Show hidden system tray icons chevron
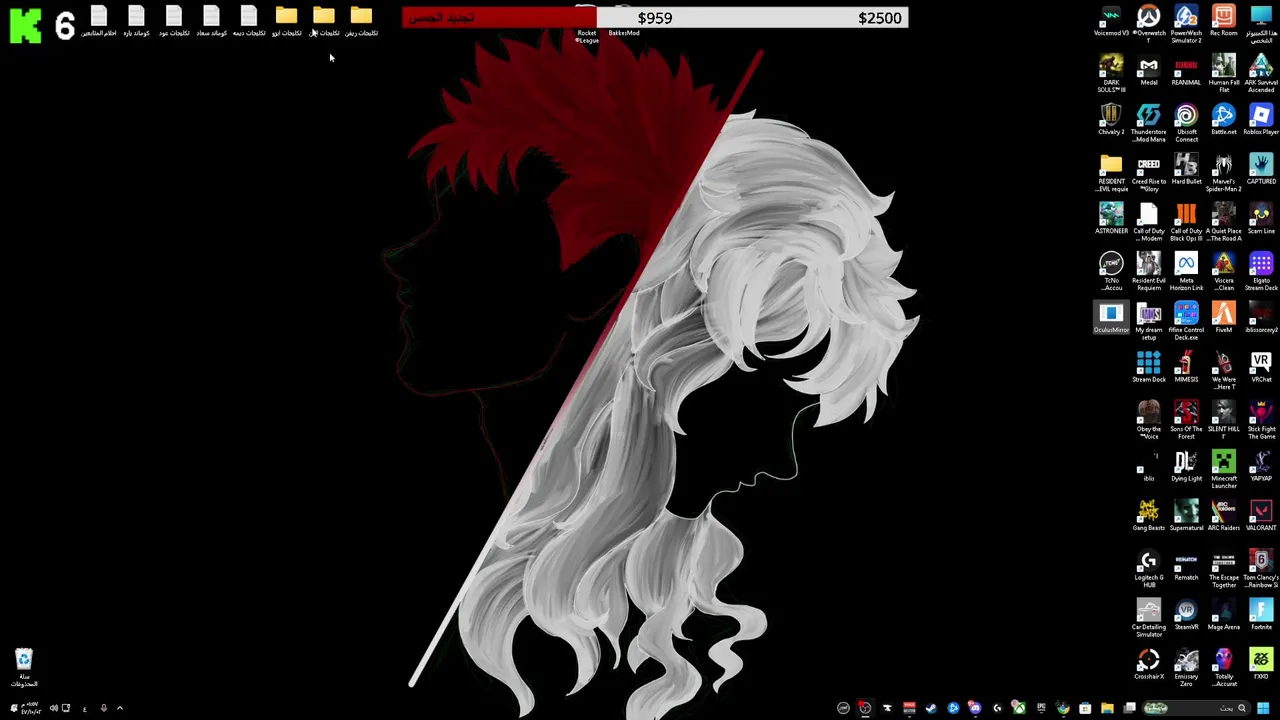 [x=119, y=708]
